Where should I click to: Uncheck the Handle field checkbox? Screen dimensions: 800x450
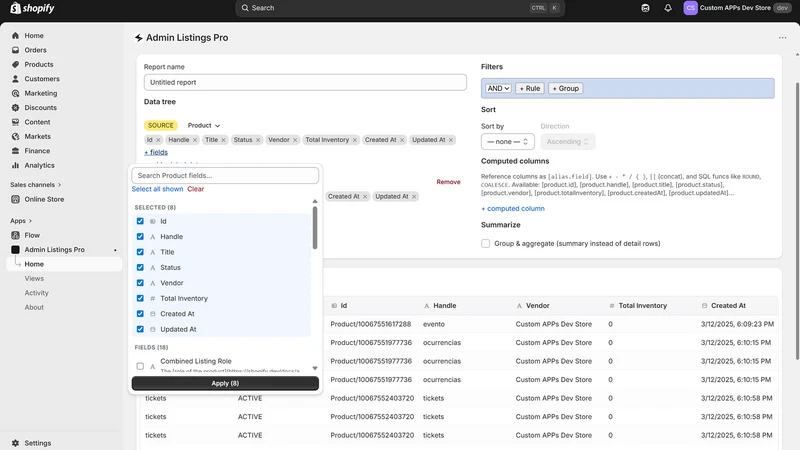[x=140, y=237]
